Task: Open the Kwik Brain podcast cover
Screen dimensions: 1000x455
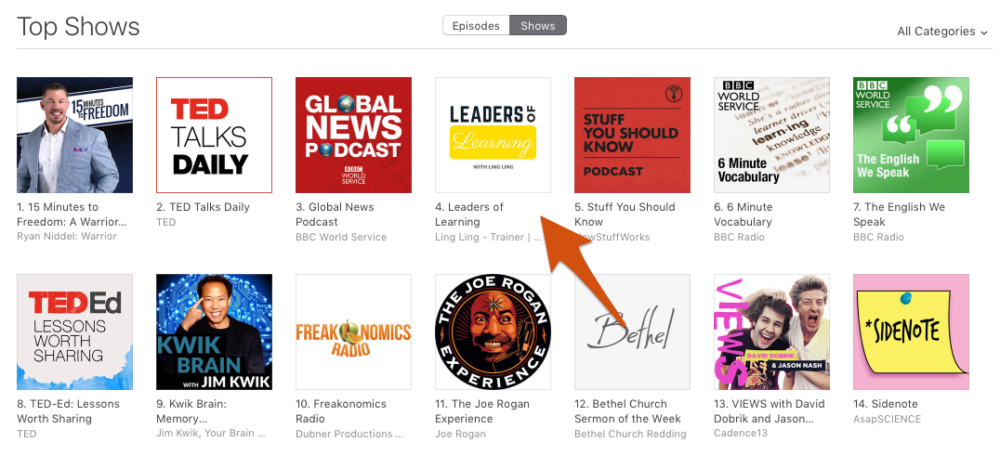Action: 214,332
